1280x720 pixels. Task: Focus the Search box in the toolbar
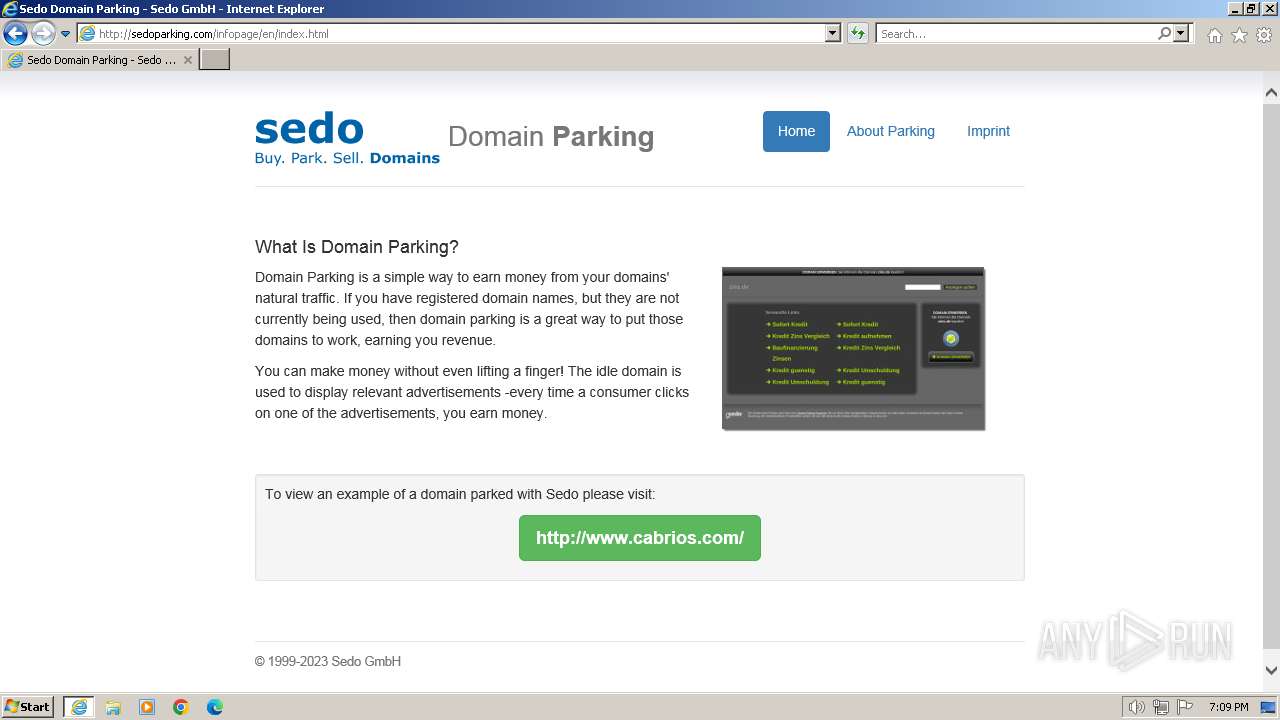tap(1016, 33)
